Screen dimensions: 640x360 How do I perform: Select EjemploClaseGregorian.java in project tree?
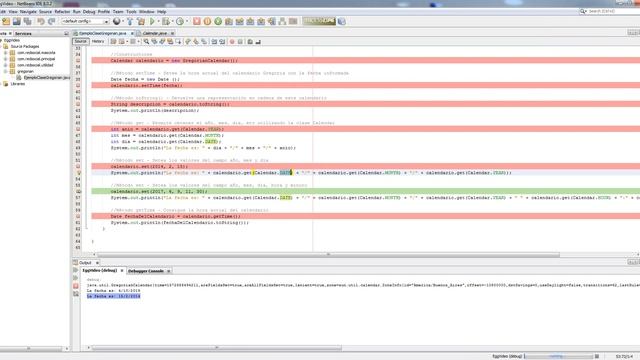[x=47, y=78]
